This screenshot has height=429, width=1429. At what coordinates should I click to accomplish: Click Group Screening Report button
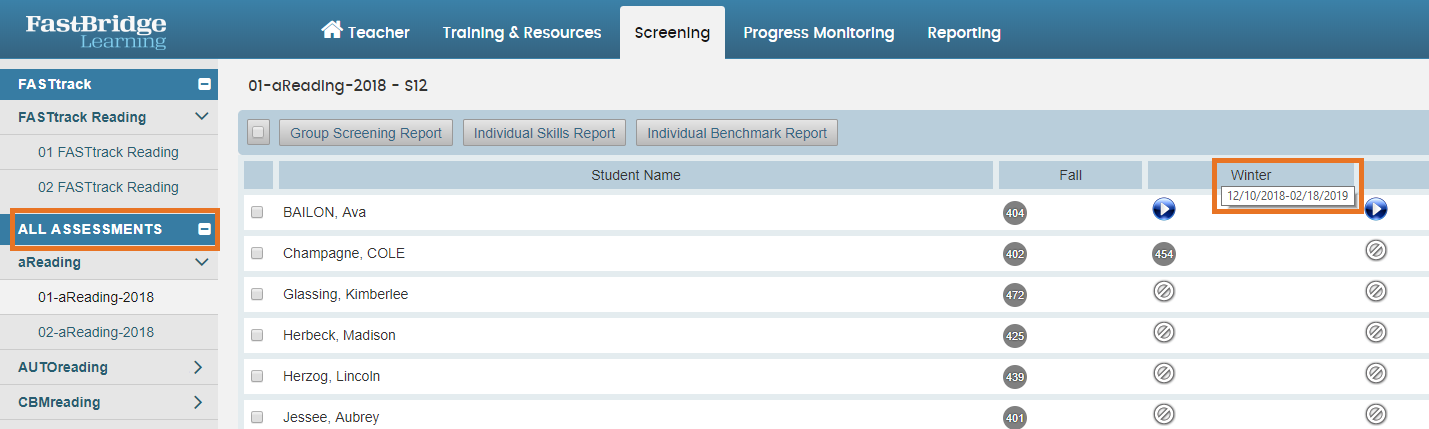(366, 133)
